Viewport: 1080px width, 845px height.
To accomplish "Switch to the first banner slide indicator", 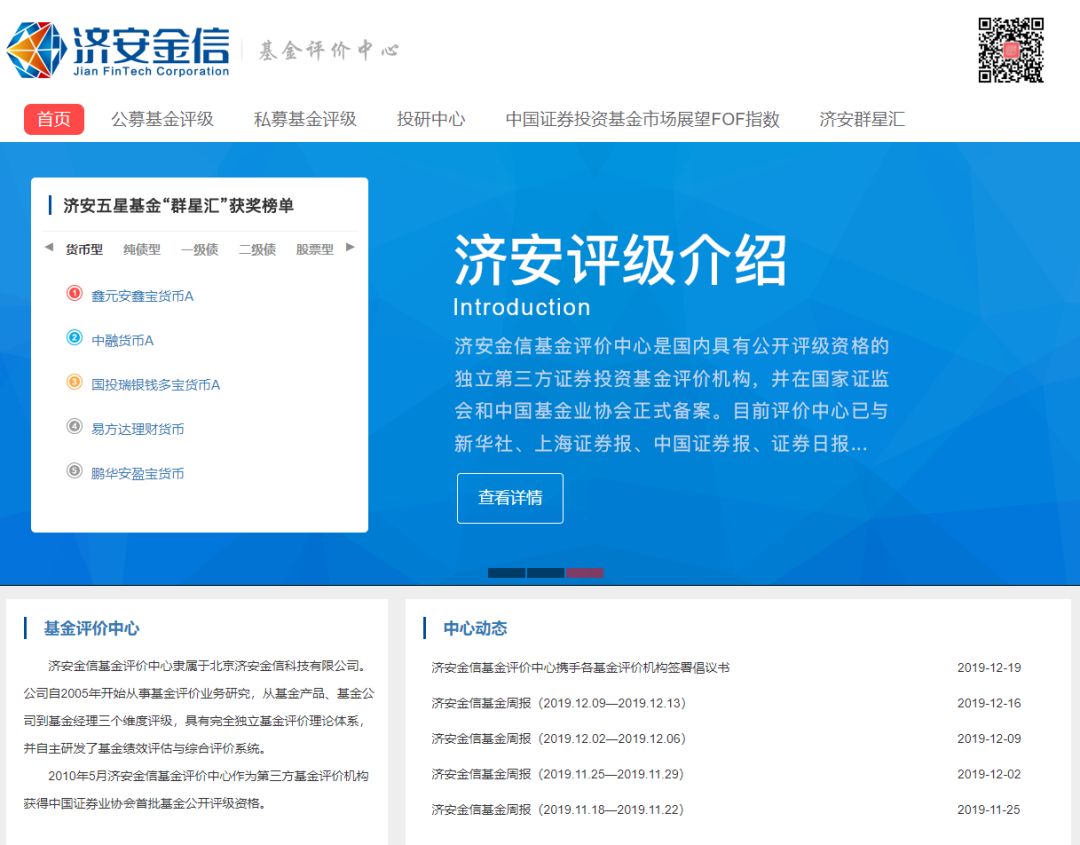I will tap(506, 573).
